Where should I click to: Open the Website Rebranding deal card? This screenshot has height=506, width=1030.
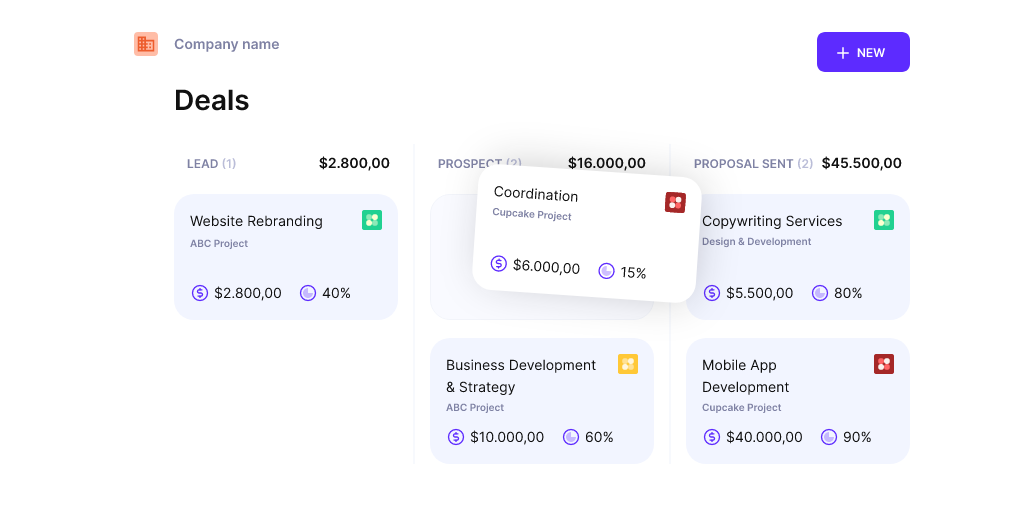(x=286, y=258)
